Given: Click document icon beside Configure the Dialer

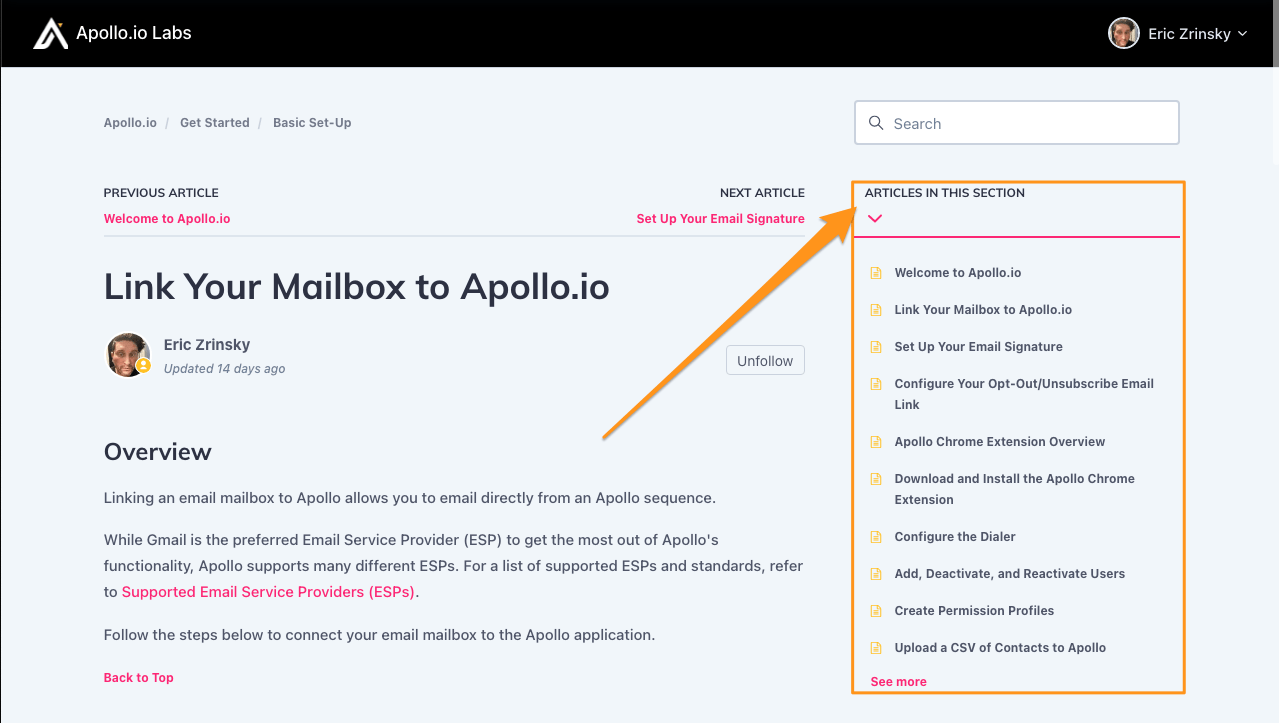Looking at the screenshot, I should click(876, 537).
